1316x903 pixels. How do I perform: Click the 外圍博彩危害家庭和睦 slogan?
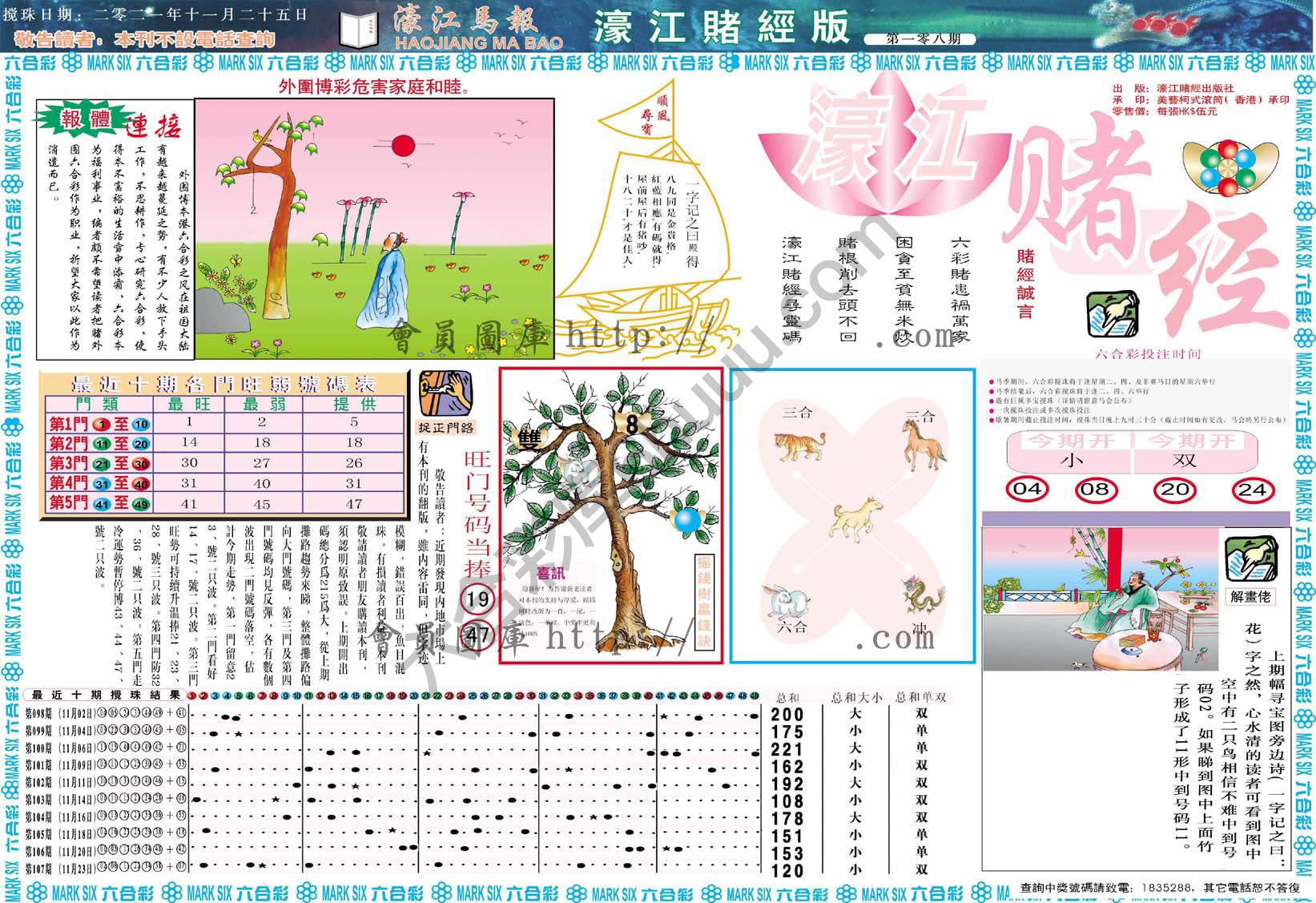375,87
